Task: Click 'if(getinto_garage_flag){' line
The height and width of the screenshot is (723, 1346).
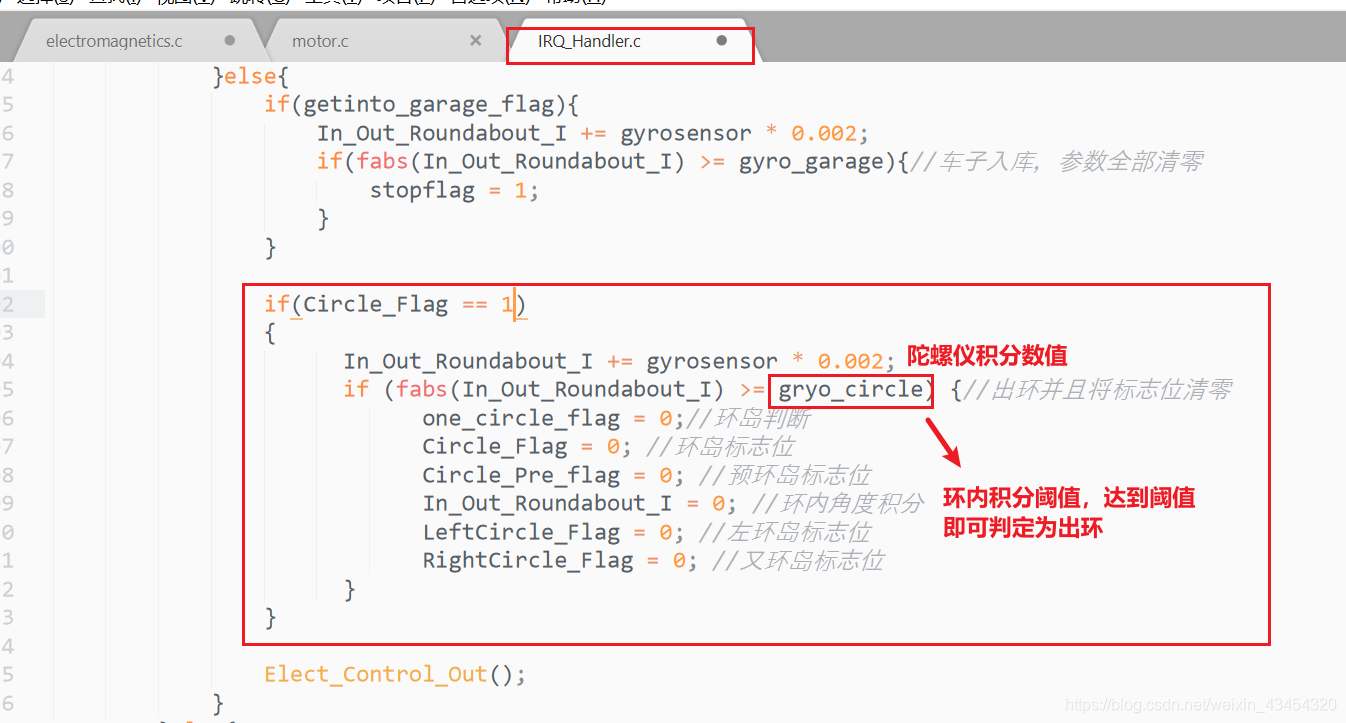Action: pos(421,104)
